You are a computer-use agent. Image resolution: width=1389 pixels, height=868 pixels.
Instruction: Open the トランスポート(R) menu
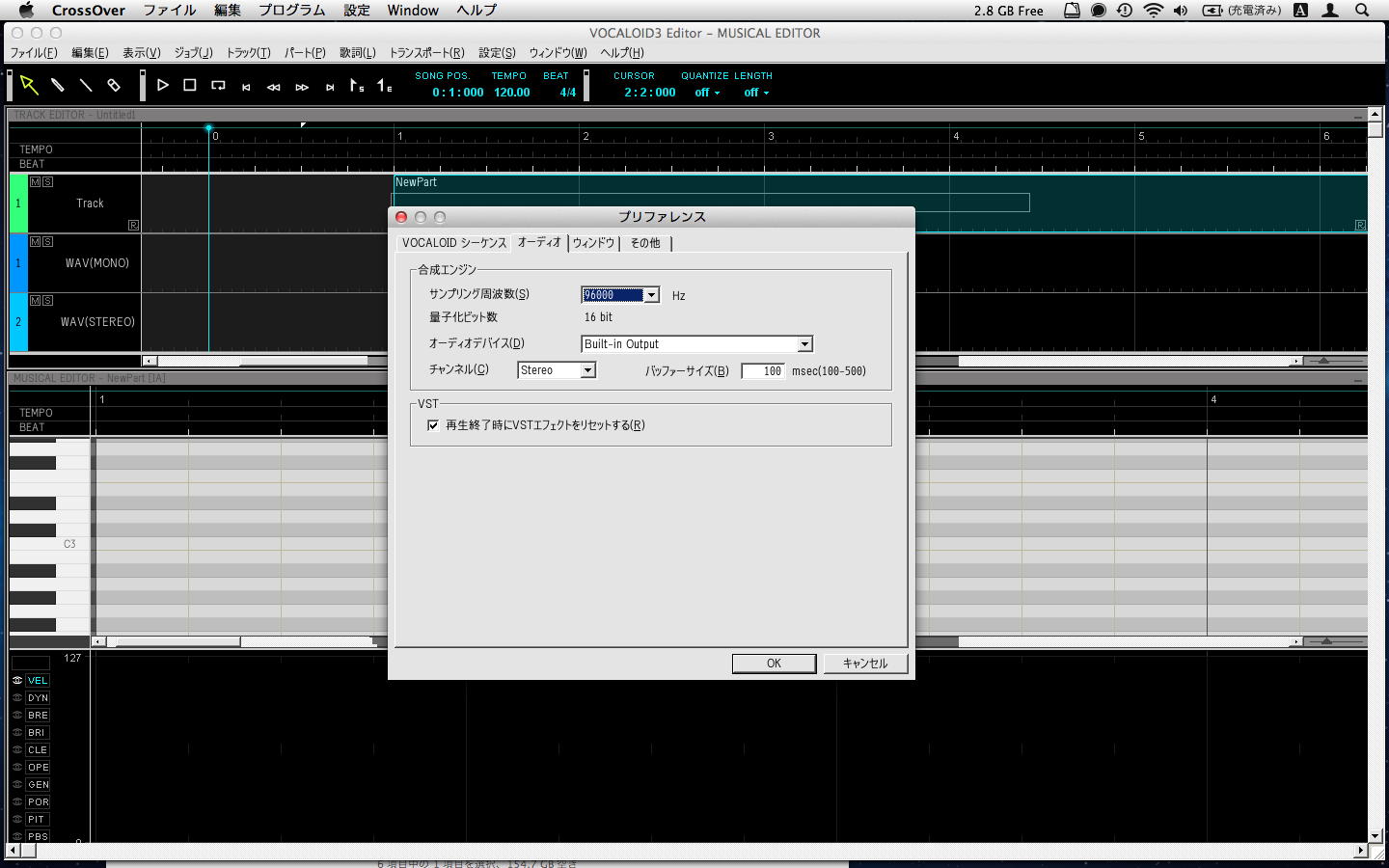click(x=426, y=53)
